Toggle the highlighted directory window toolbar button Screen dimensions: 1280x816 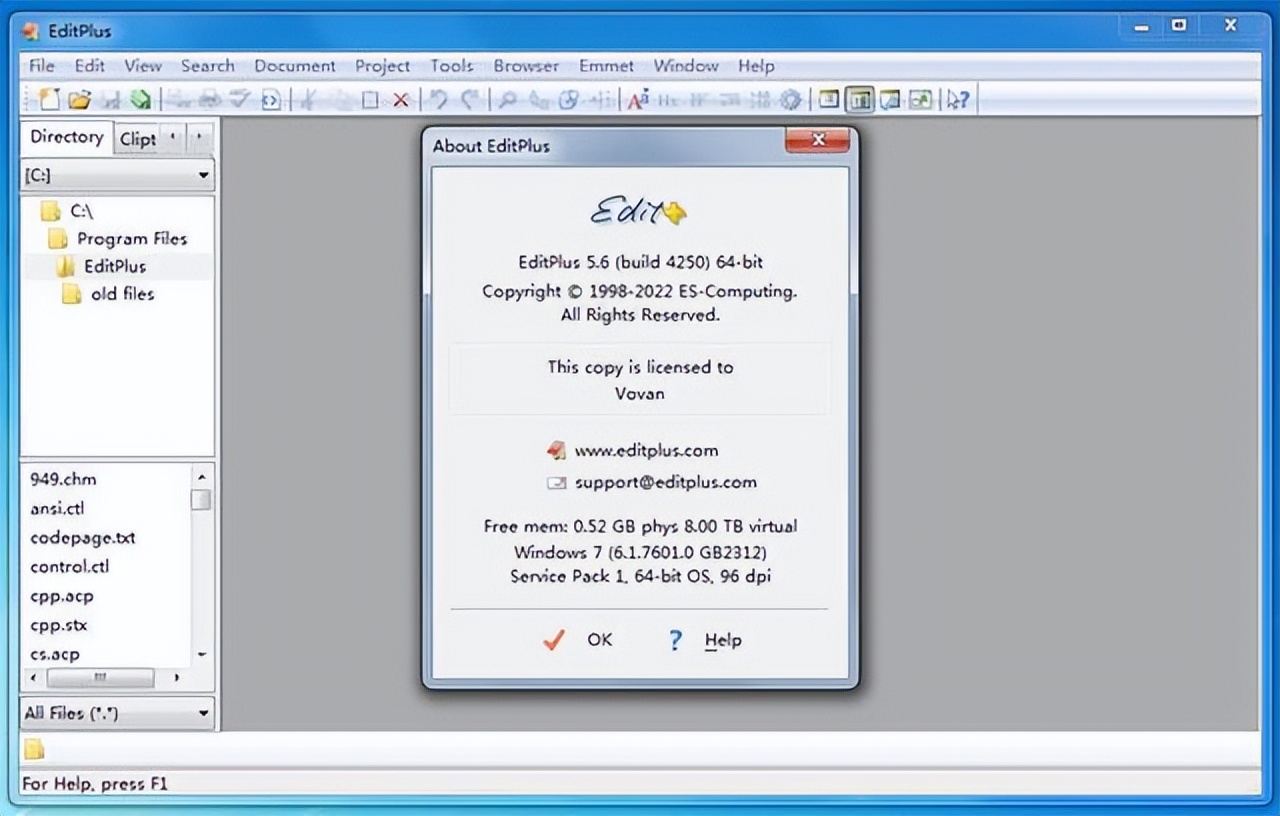[x=859, y=99]
